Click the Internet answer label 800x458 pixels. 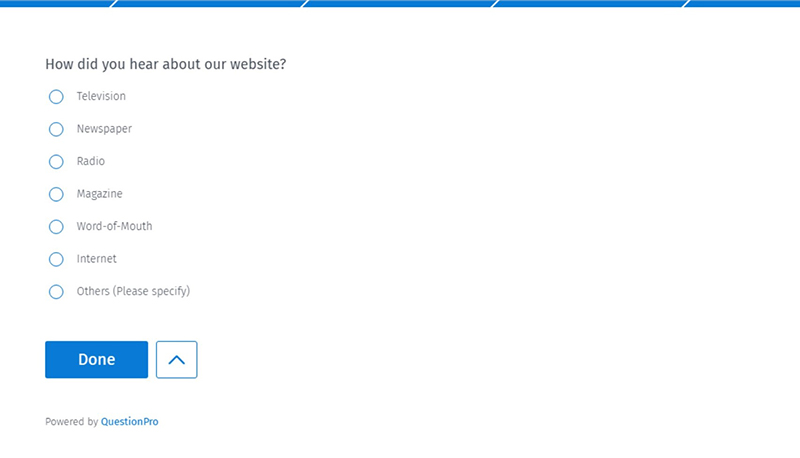pos(96,259)
